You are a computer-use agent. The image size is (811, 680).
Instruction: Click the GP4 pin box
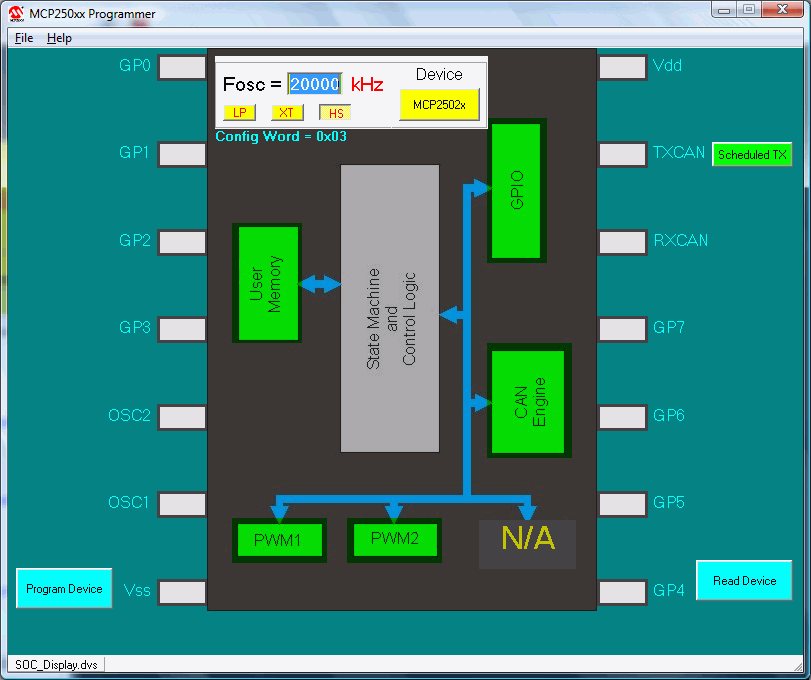[622, 592]
